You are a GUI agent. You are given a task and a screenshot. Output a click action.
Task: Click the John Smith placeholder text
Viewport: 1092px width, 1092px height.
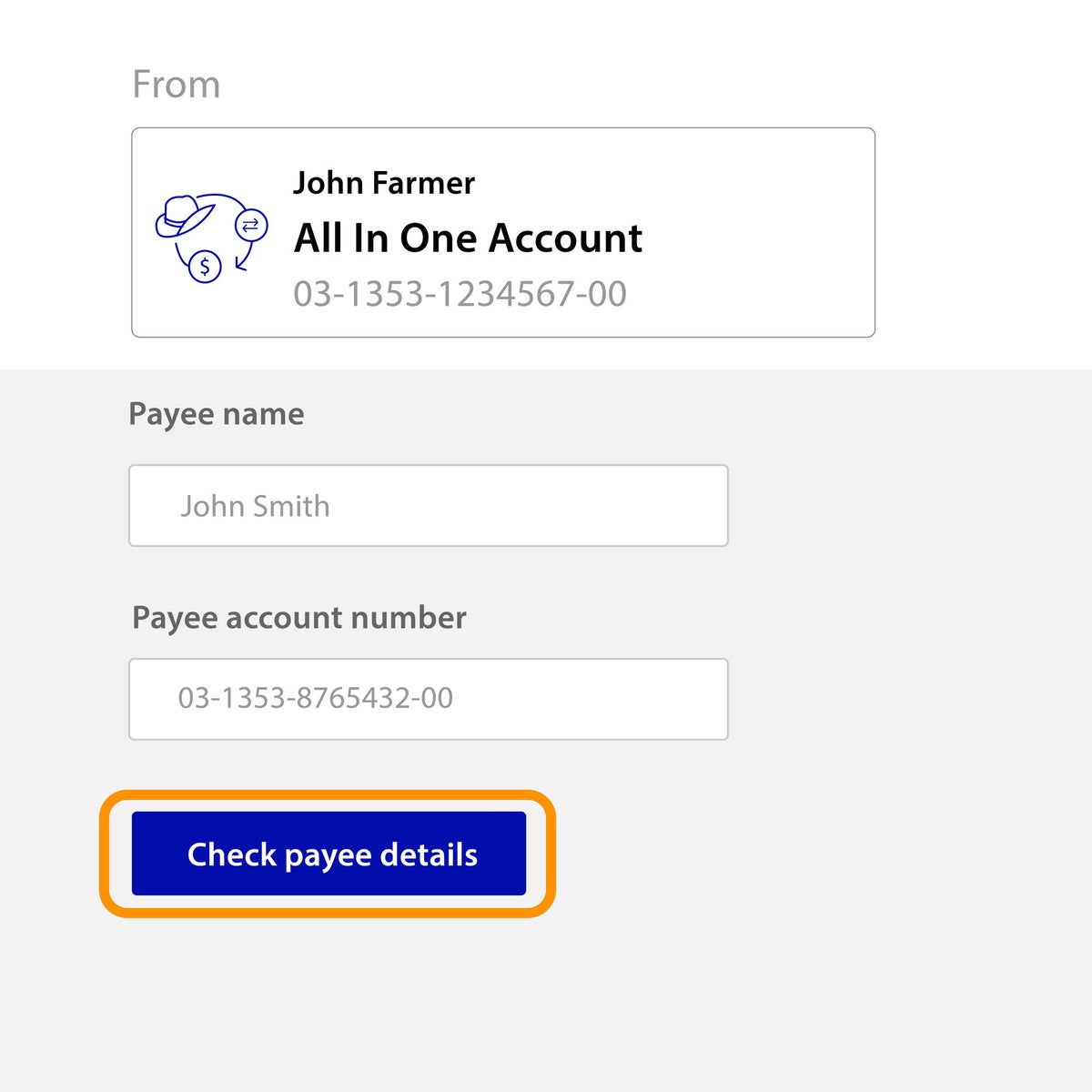coord(256,506)
